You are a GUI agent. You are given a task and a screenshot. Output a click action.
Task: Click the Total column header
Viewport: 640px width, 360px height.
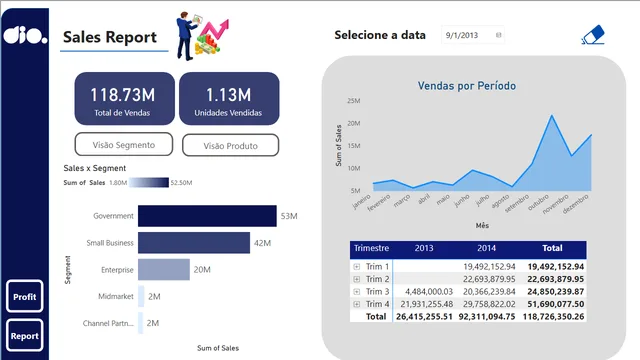tap(552, 248)
